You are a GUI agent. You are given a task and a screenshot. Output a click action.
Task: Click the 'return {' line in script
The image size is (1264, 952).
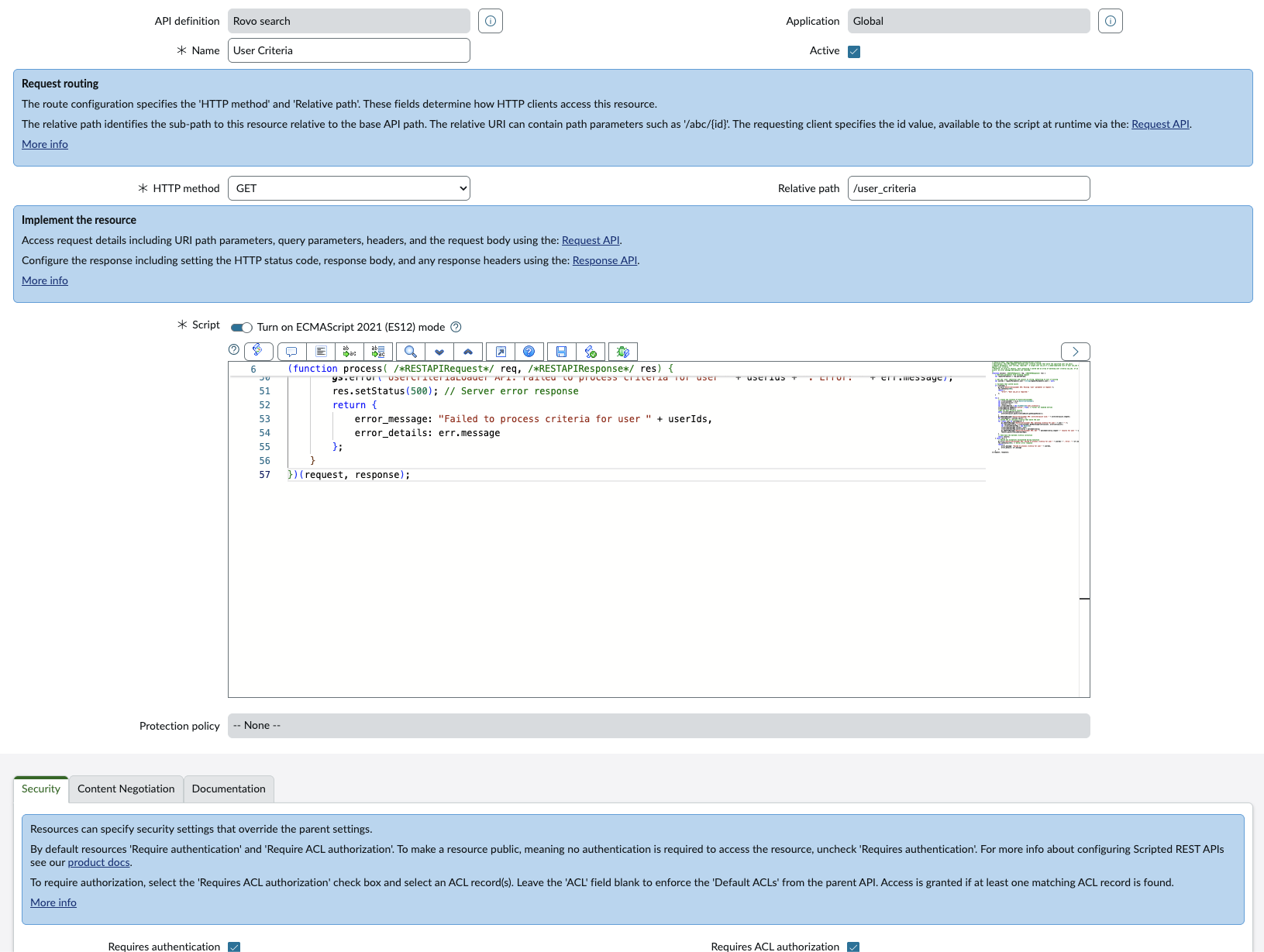tap(355, 405)
